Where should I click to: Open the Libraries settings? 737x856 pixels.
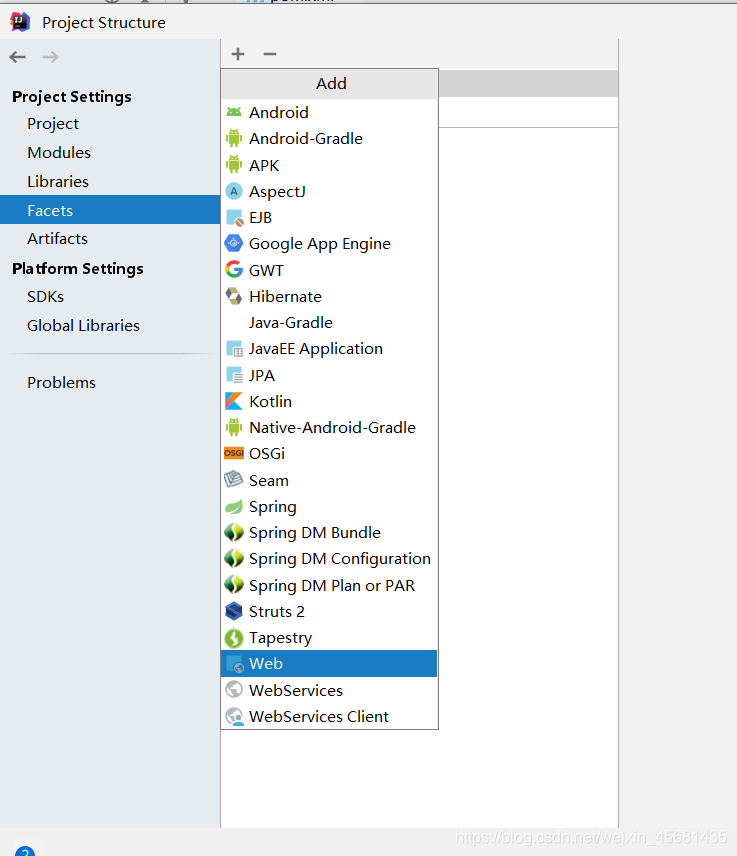58,181
